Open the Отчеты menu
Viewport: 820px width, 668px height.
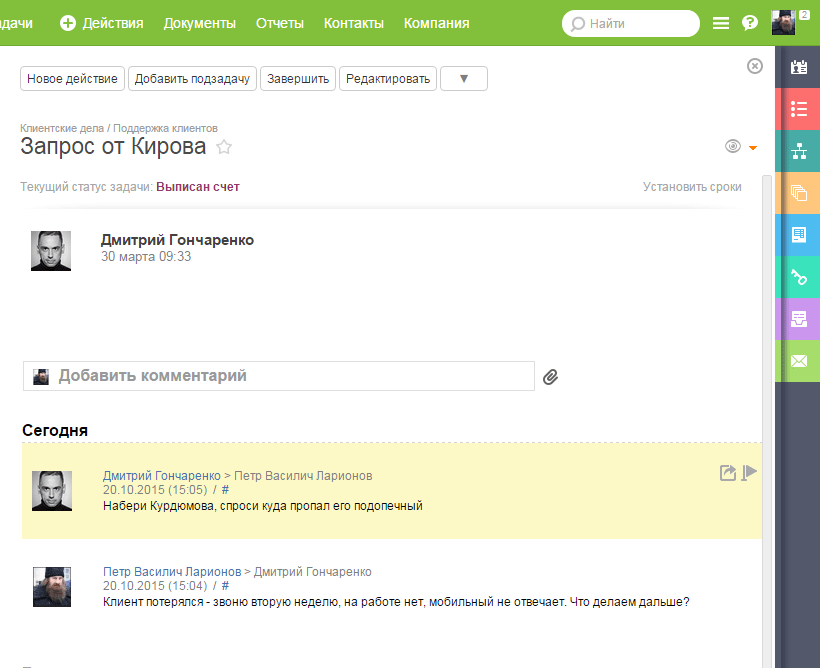point(280,23)
